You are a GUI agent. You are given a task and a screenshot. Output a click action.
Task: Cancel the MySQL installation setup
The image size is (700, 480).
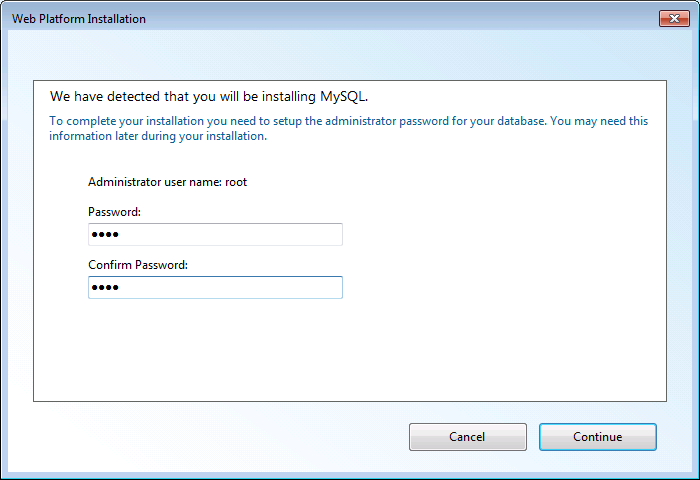pyautogui.click(x=467, y=437)
